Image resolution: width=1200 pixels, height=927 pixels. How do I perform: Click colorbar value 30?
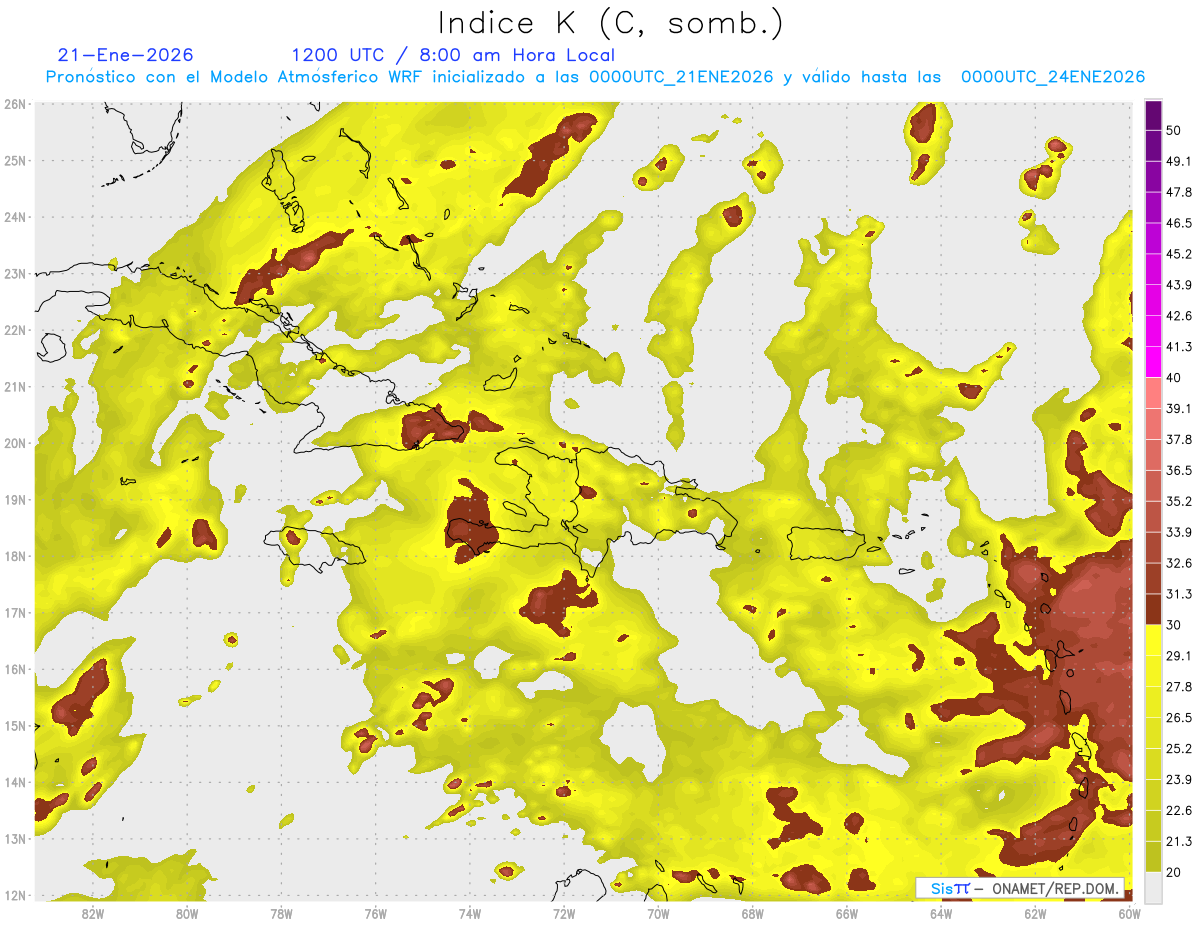(1174, 625)
